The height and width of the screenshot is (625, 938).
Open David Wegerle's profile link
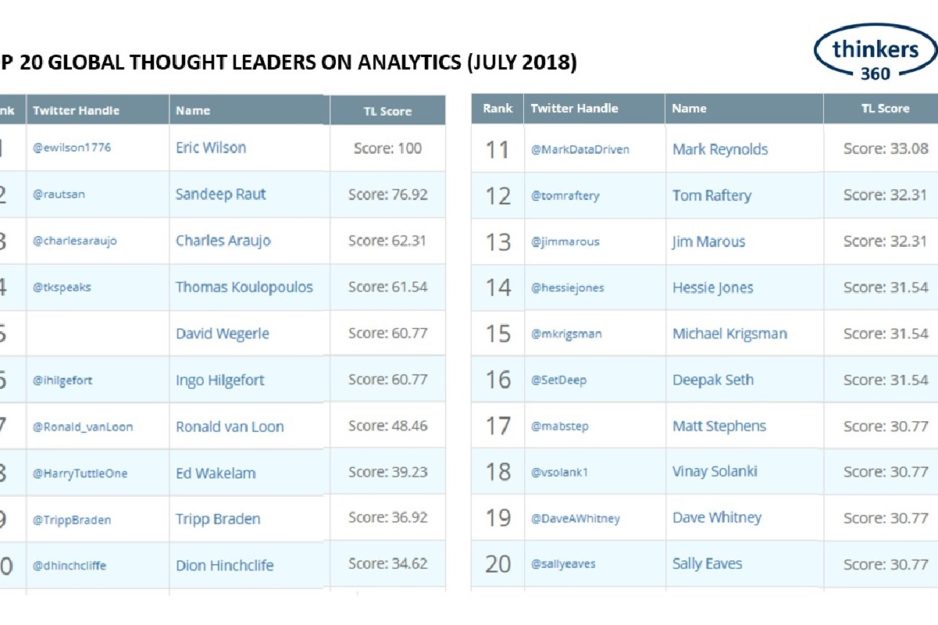point(222,334)
